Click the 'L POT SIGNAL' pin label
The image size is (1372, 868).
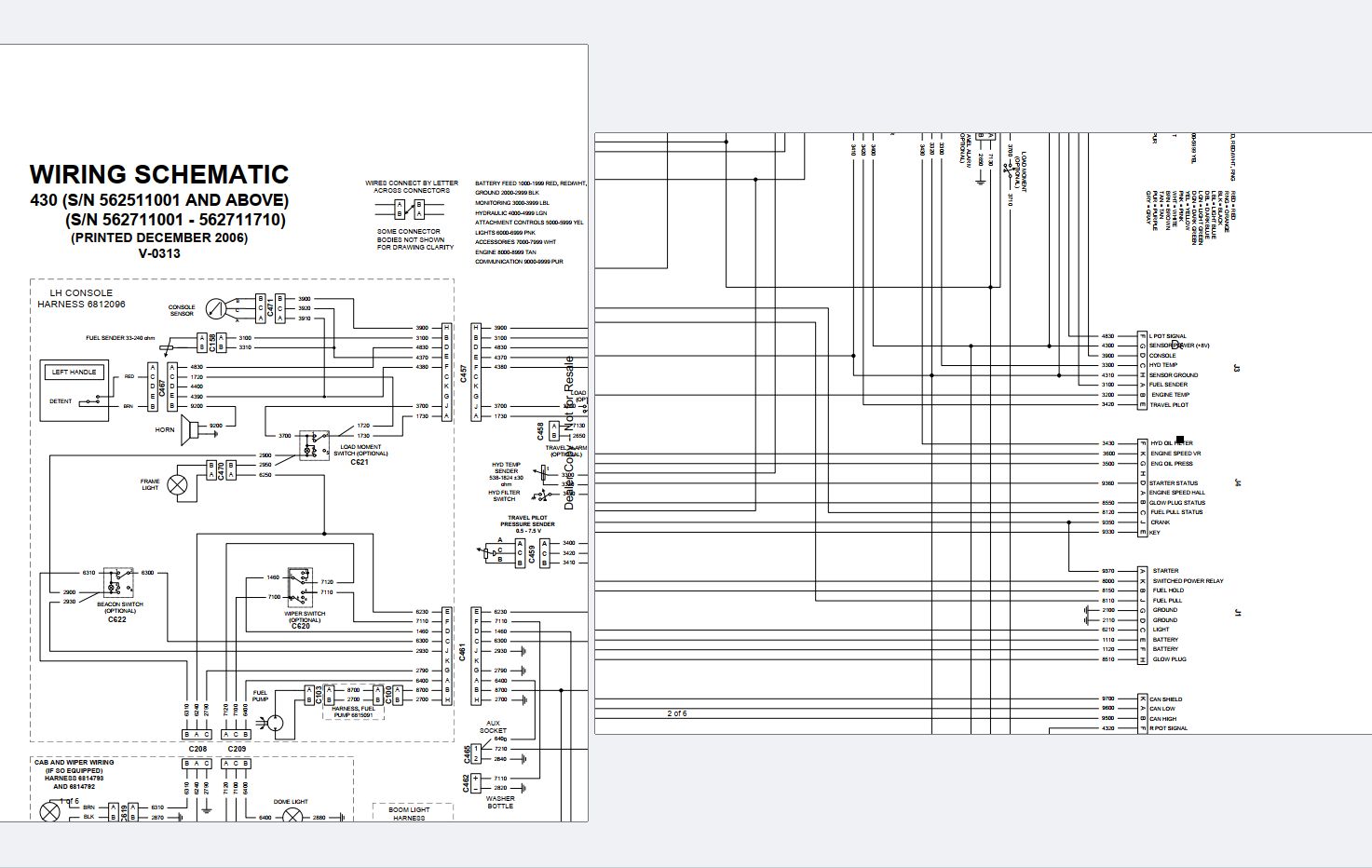pyautogui.click(x=1168, y=336)
